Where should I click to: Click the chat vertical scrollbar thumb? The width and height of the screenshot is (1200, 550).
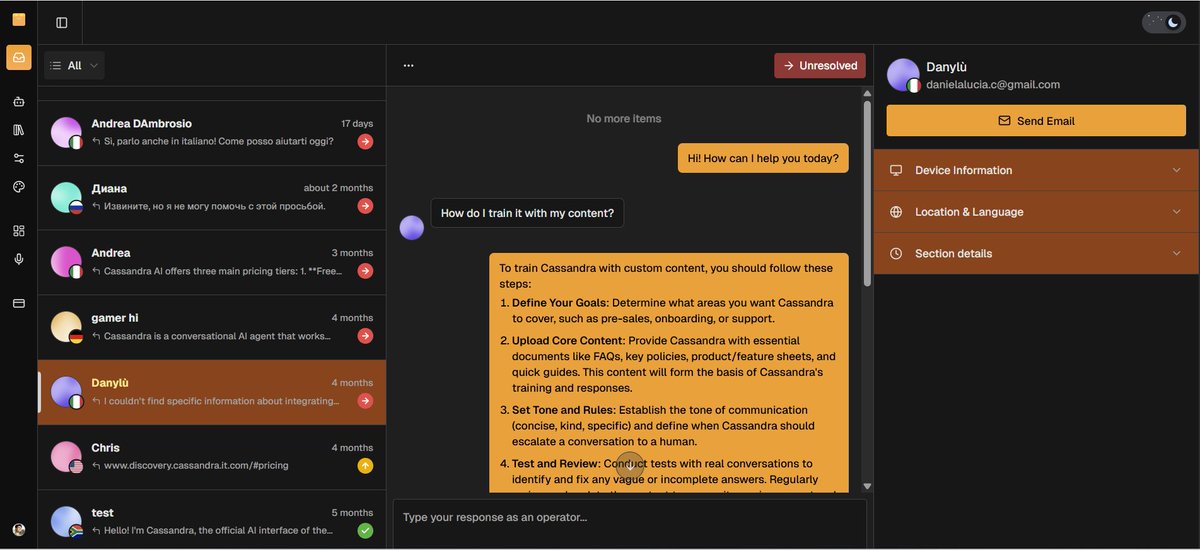coord(867,193)
